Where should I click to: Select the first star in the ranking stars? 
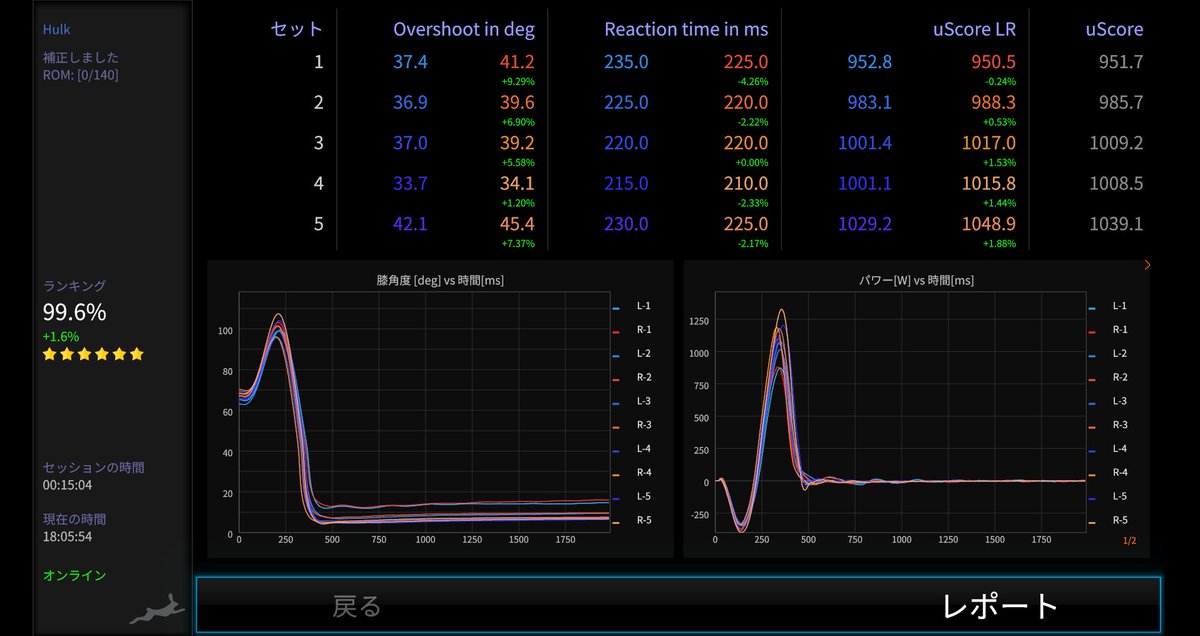(x=48, y=353)
